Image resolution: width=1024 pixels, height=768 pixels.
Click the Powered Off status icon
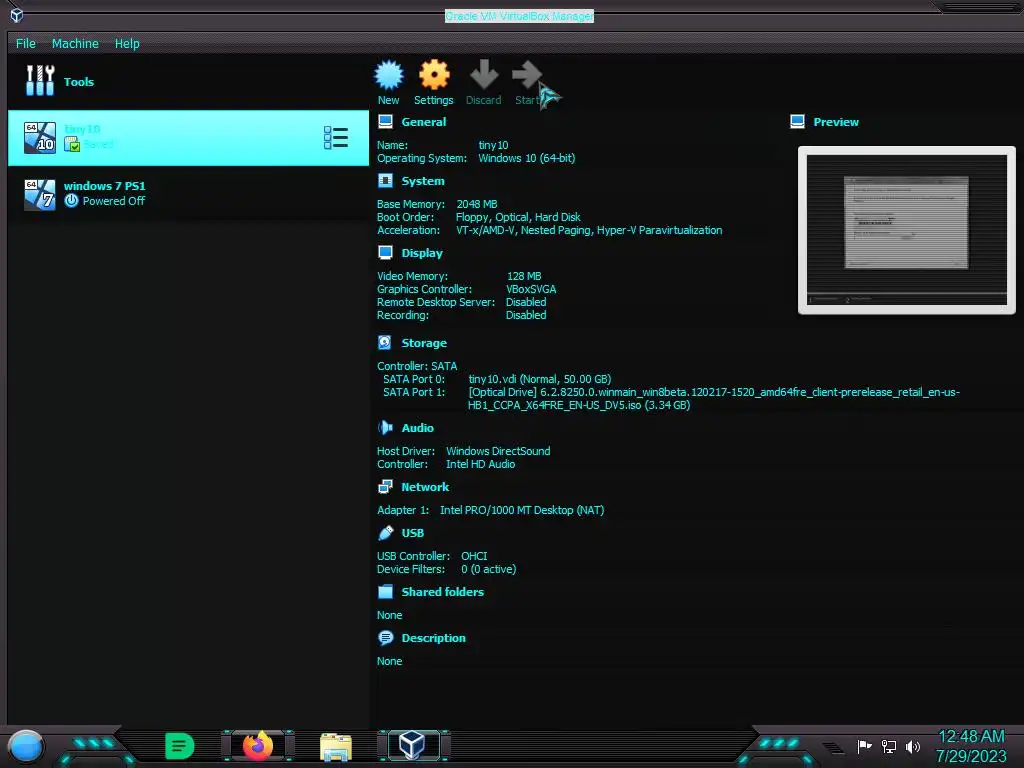pos(71,201)
